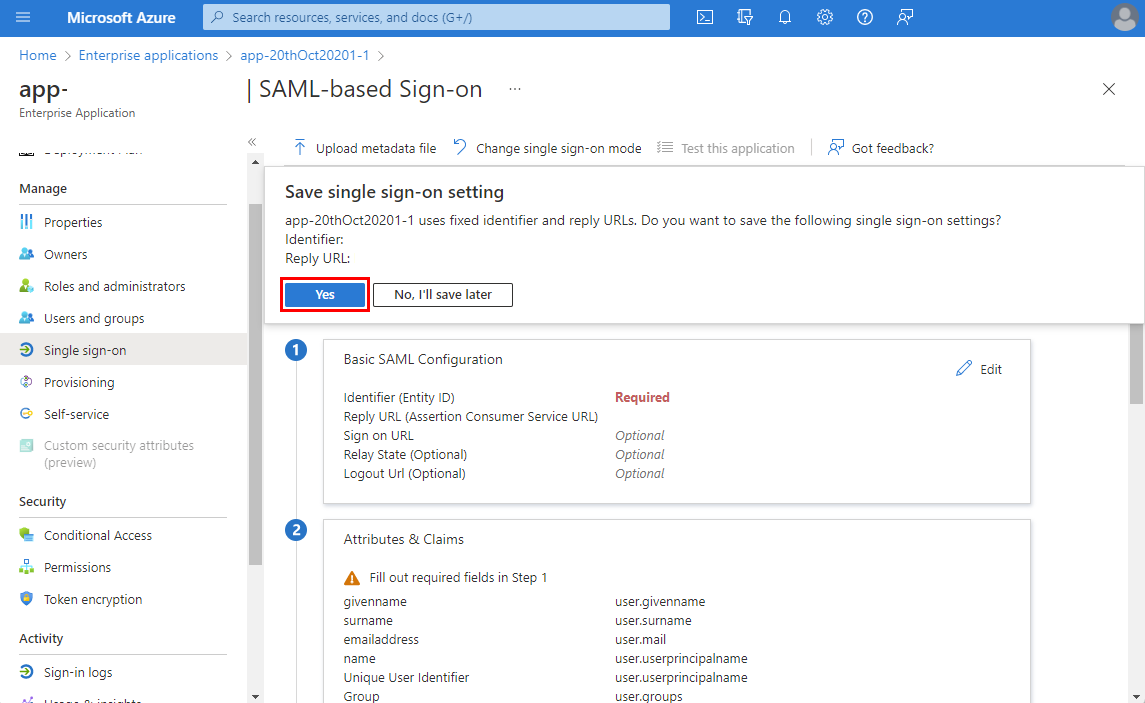Go to Home breadcrumb
This screenshot has height=703, width=1145.
click(x=38, y=55)
